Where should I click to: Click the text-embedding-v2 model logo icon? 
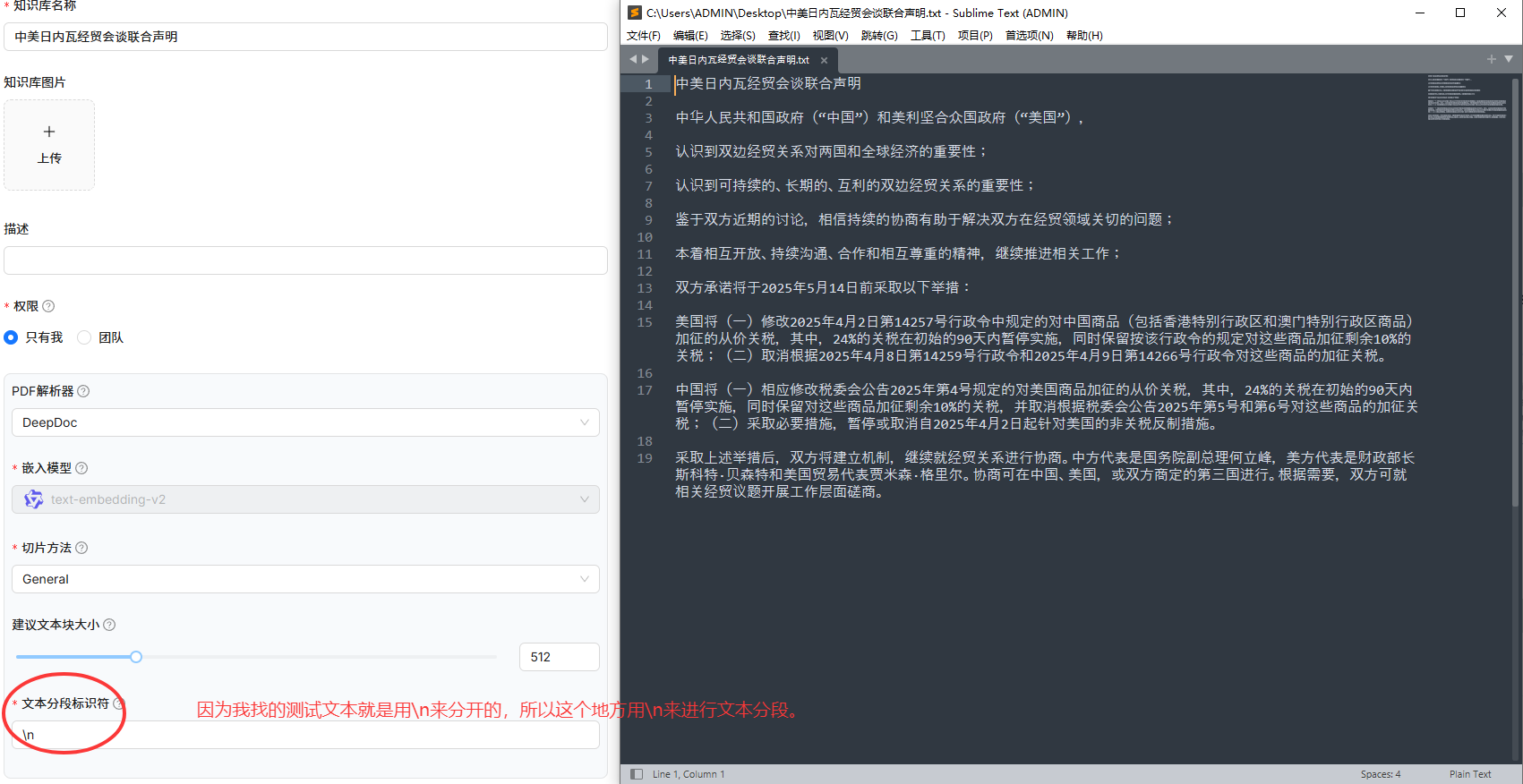(x=34, y=499)
